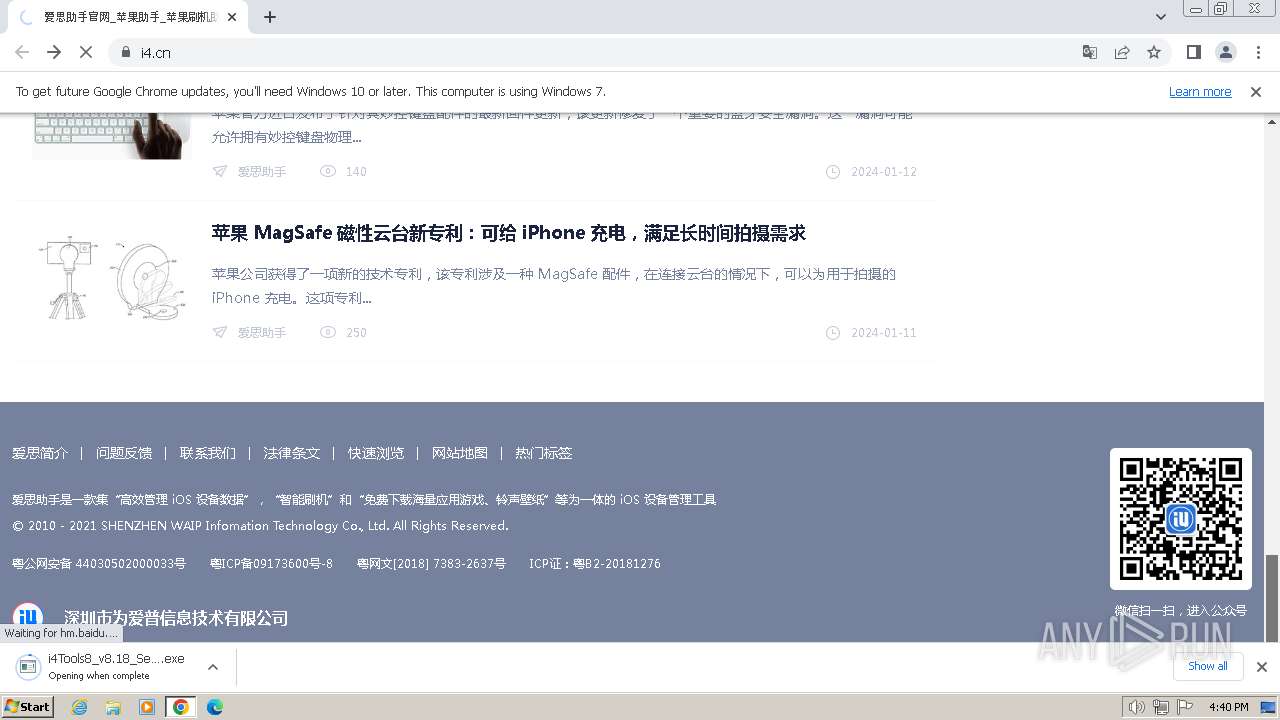This screenshot has width=1280, height=720.
Task: Click the eye views icon showing 250
Action: (328, 332)
